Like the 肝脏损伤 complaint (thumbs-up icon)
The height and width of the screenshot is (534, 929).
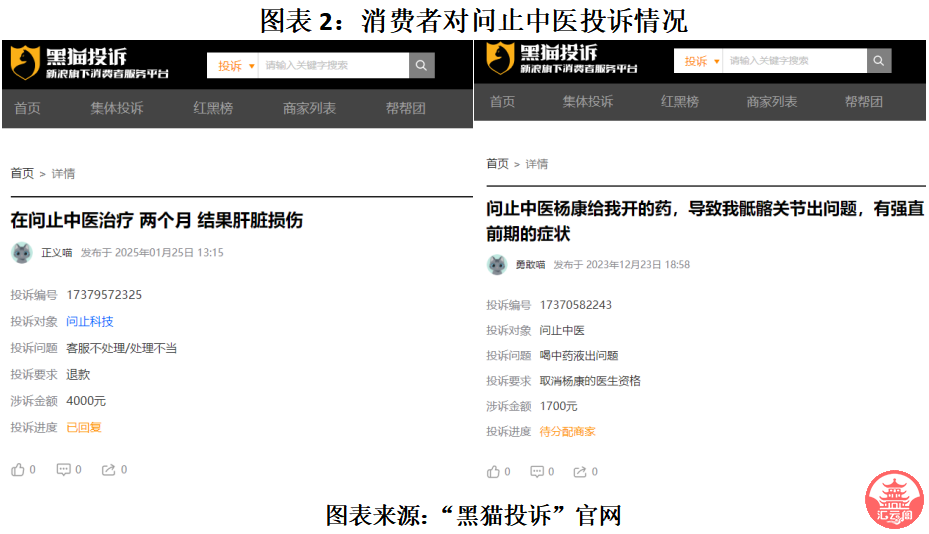[x=18, y=470]
